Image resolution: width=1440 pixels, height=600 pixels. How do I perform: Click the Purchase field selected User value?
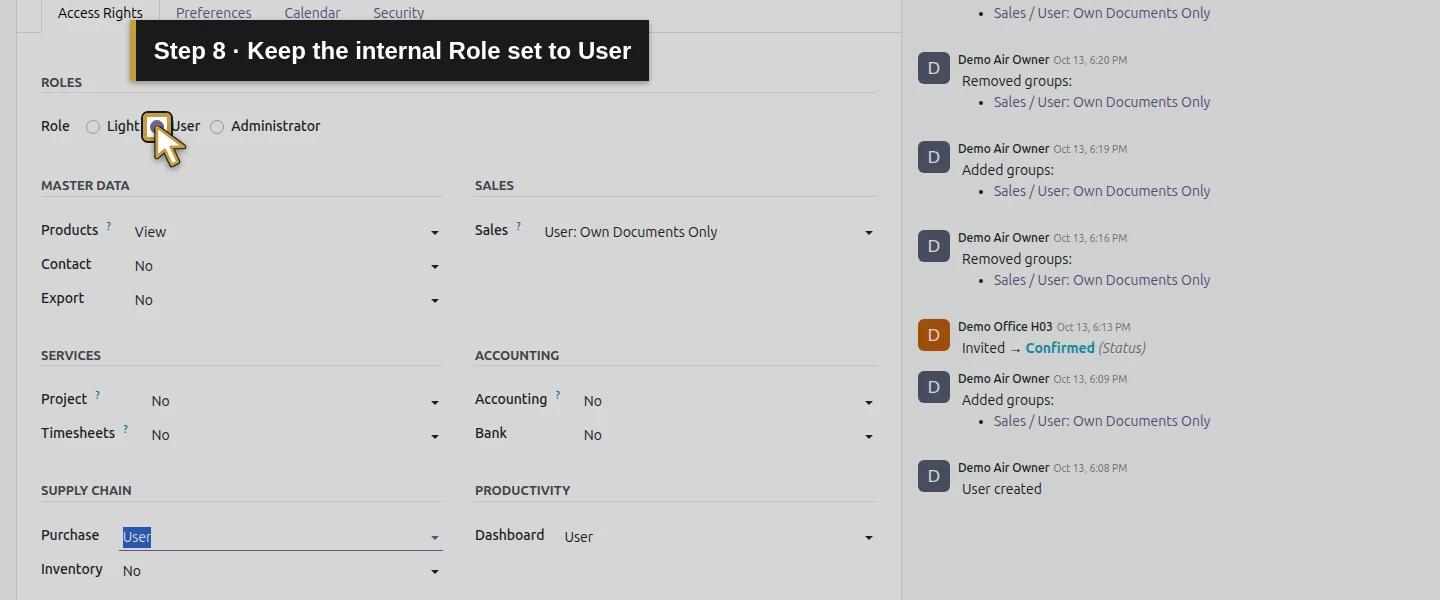pyautogui.click(x=137, y=537)
